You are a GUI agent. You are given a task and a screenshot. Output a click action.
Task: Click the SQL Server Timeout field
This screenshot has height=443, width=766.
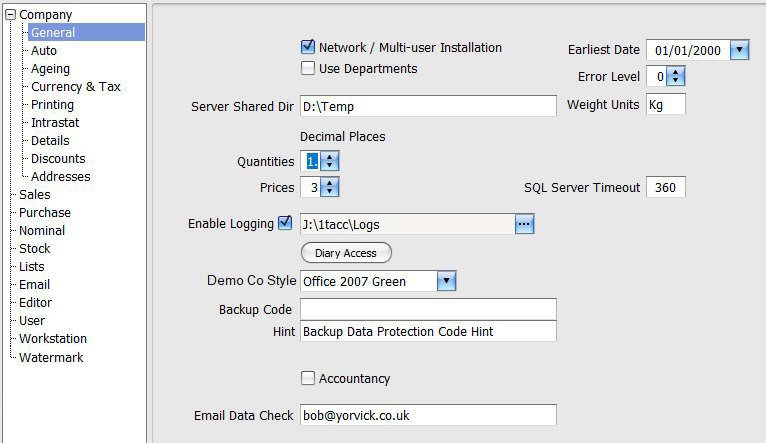click(665, 188)
